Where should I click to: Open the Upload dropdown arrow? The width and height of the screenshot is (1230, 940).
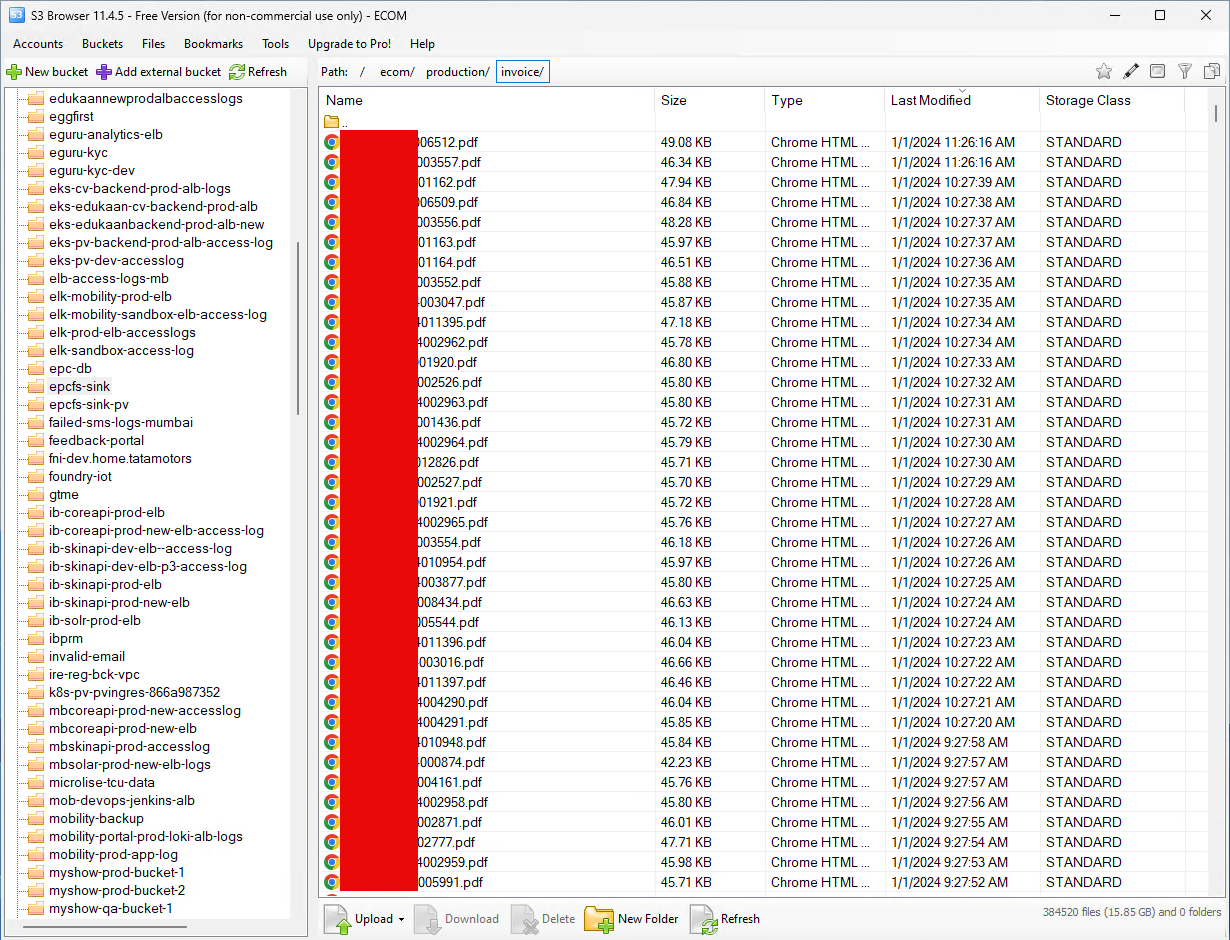[x=401, y=920]
